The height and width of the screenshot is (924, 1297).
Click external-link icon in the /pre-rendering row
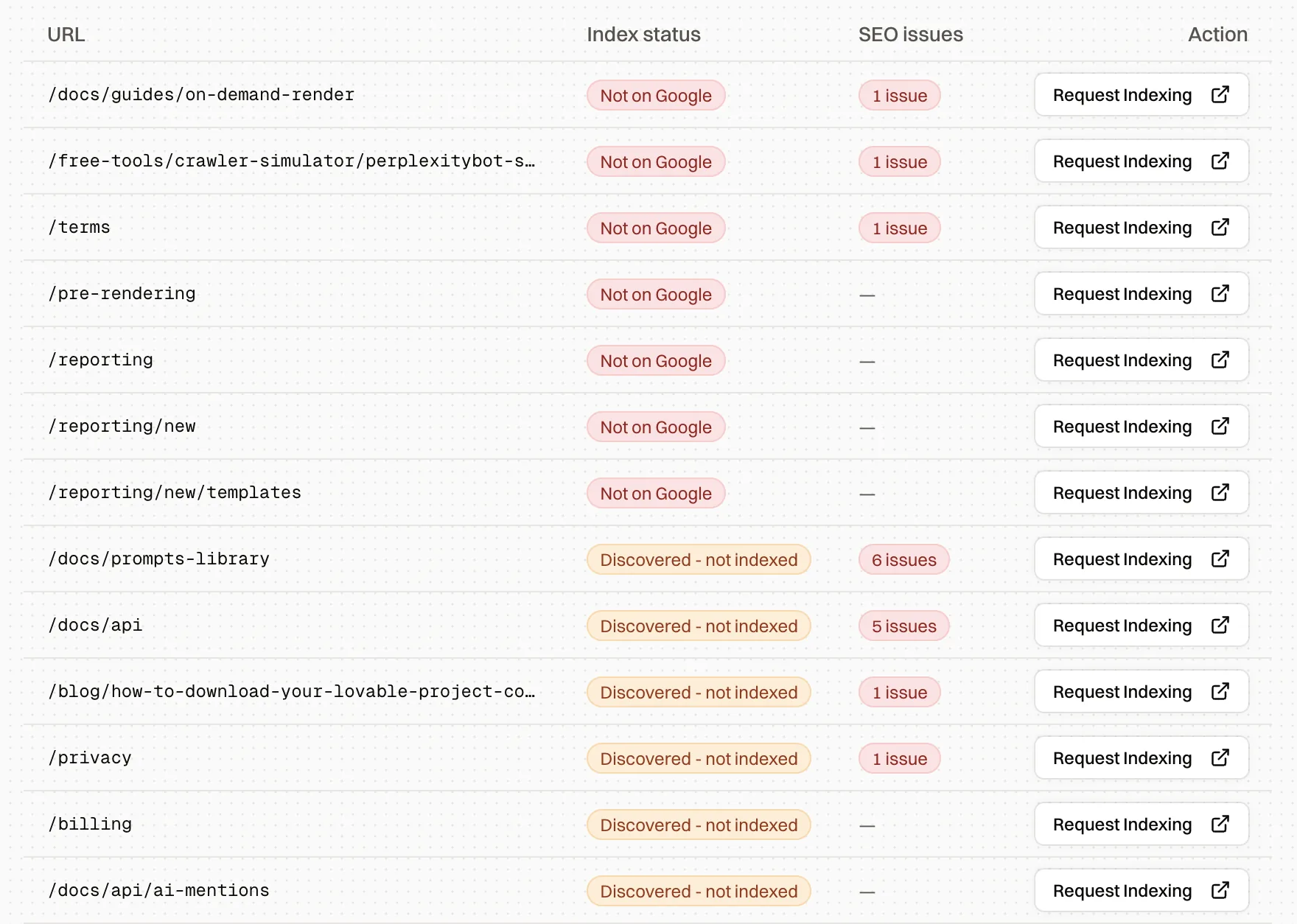pos(1220,293)
